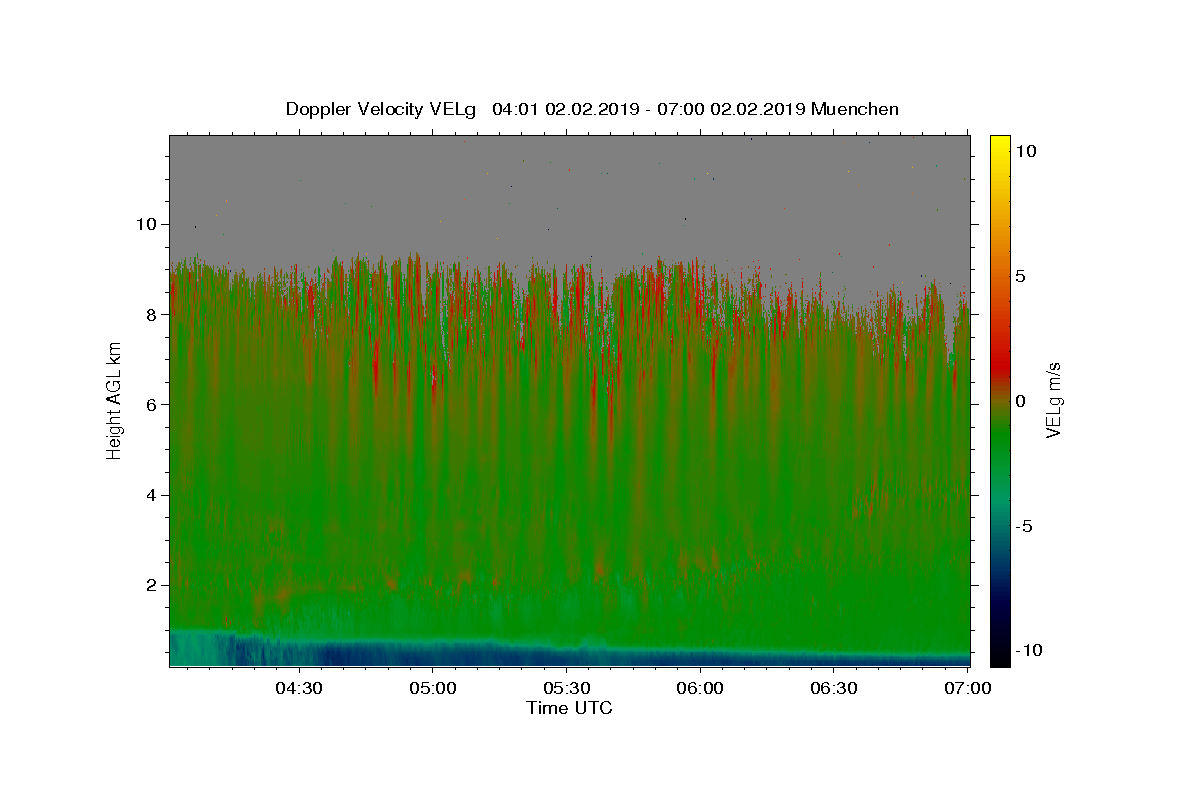This screenshot has width=1200, height=800.
Task: Click the 'VELg m/s' colorbar title
Action: pyautogui.click(x=1053, y=400)
